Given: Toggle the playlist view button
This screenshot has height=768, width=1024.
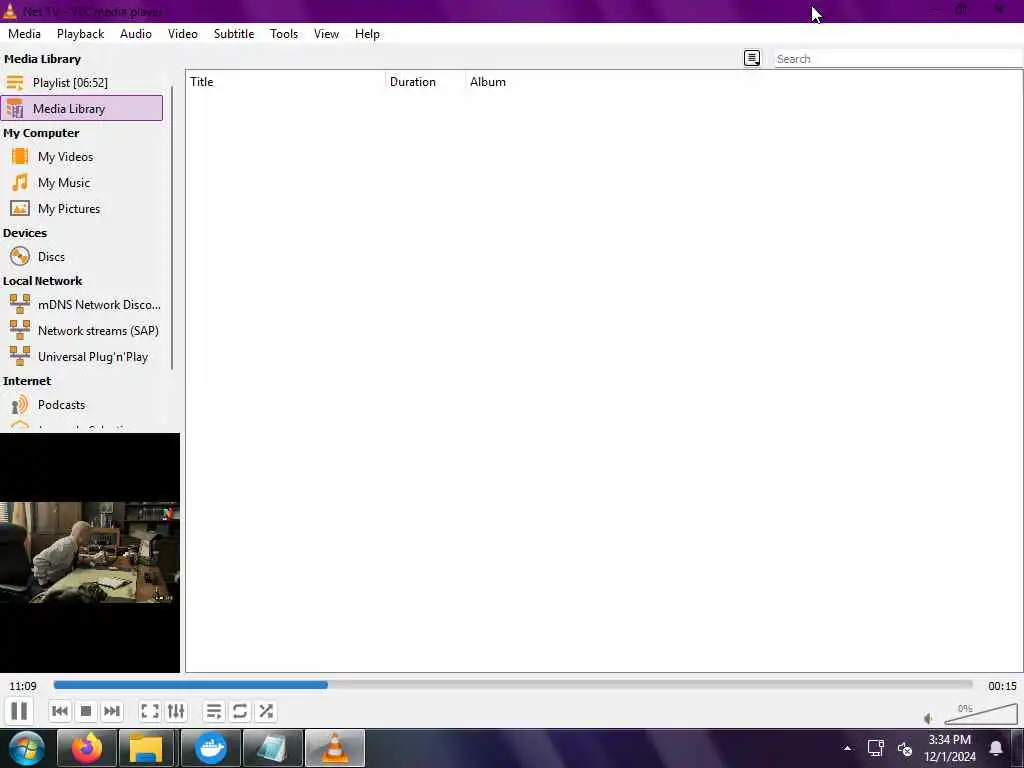Looking at the screenshot, I should pyautogui.click(x=214, y=711).
